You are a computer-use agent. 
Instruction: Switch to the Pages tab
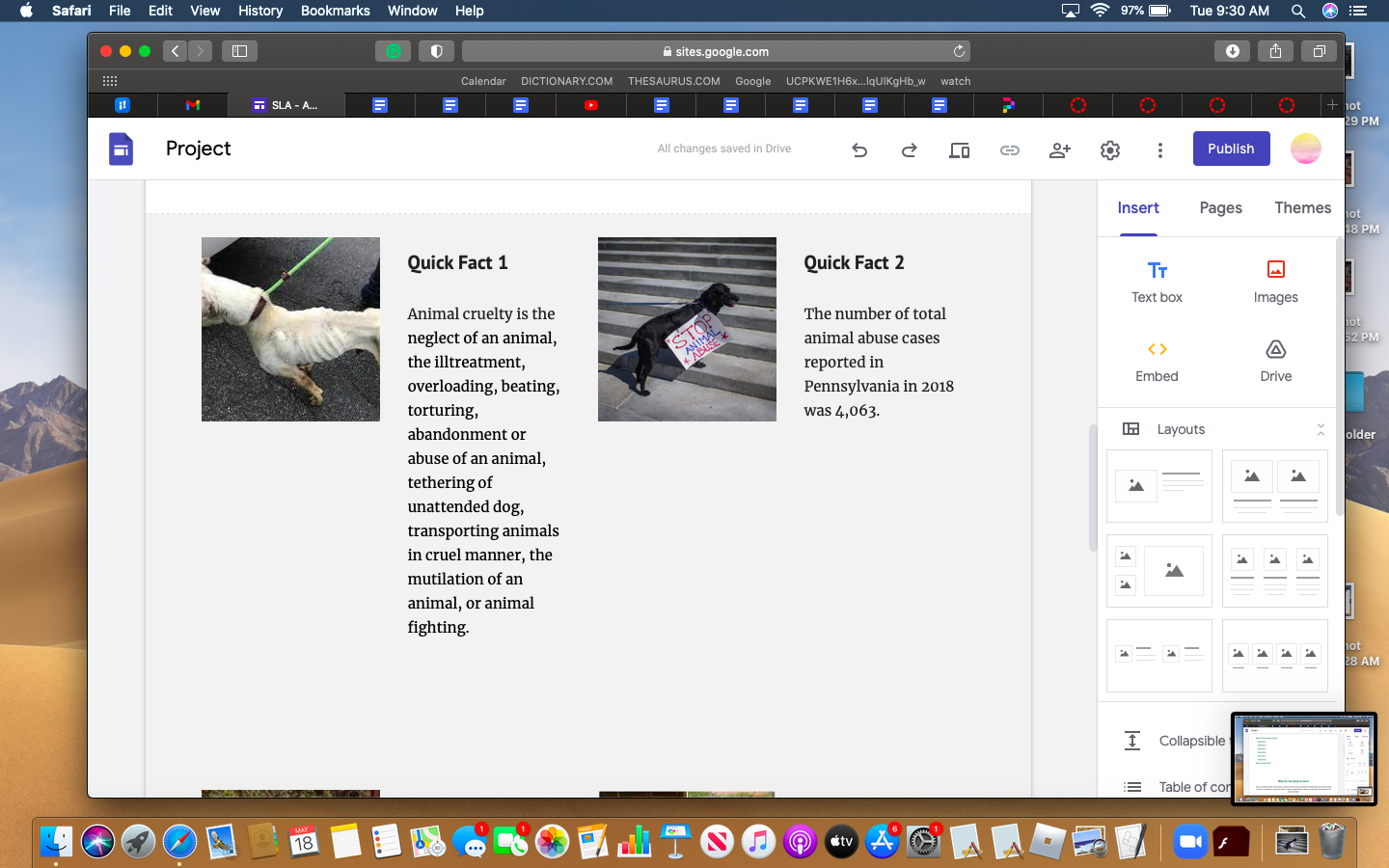[1220, 207]
